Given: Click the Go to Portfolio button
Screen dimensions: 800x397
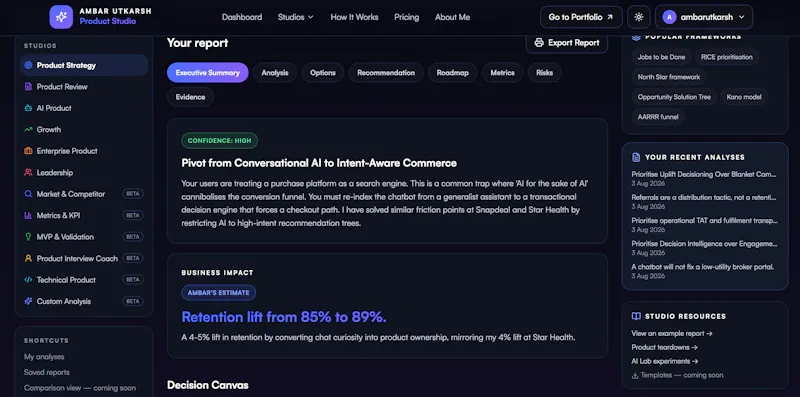Looking at the screenshot, I should [581, 17].
